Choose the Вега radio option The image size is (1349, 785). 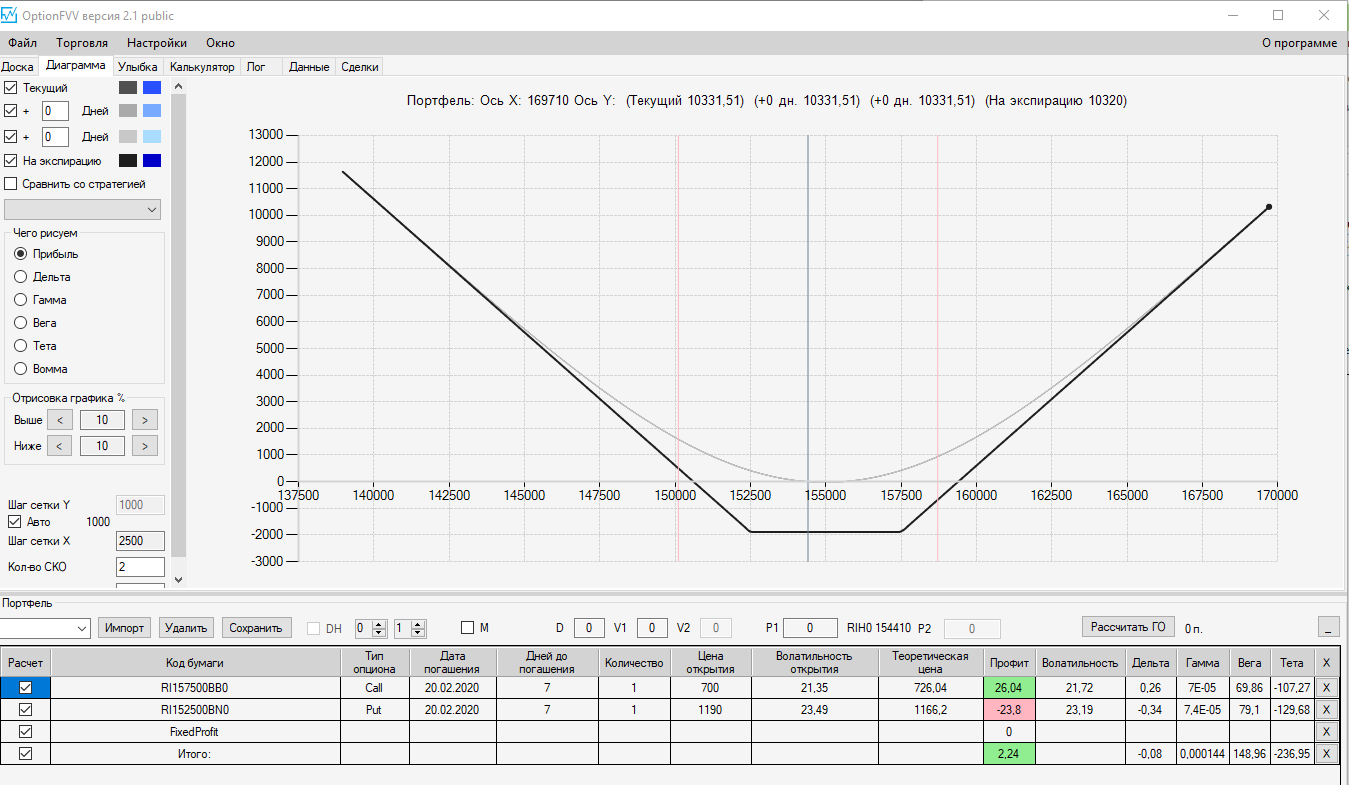coord(20,323)
